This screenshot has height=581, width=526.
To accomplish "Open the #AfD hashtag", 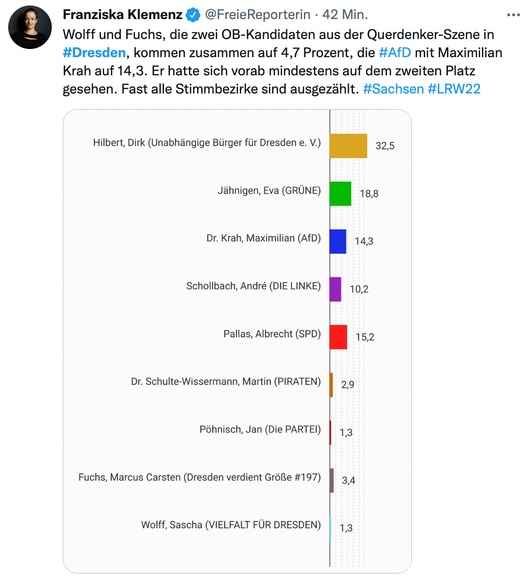I will tap(395, 52).
